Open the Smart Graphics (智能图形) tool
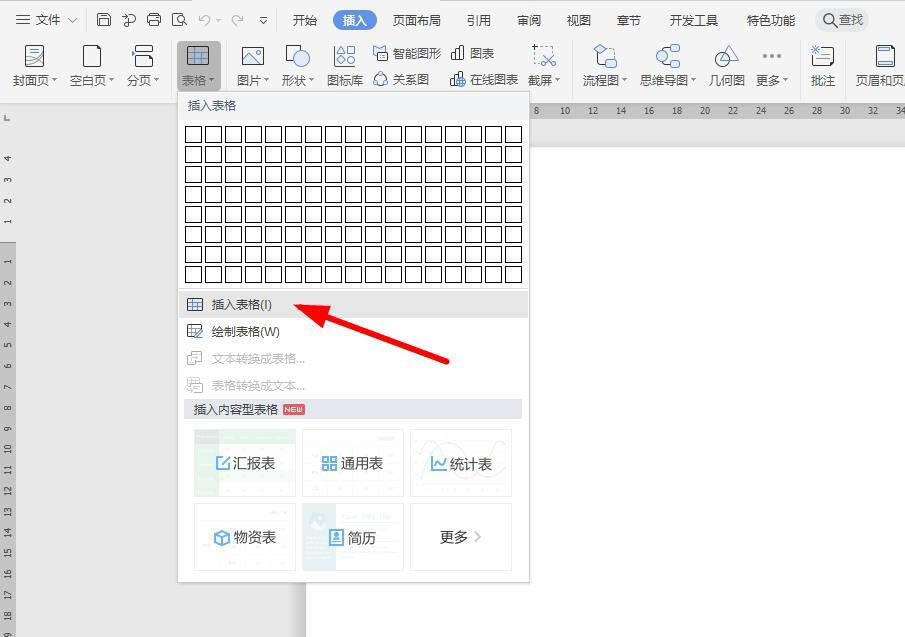 coord(406,53)
